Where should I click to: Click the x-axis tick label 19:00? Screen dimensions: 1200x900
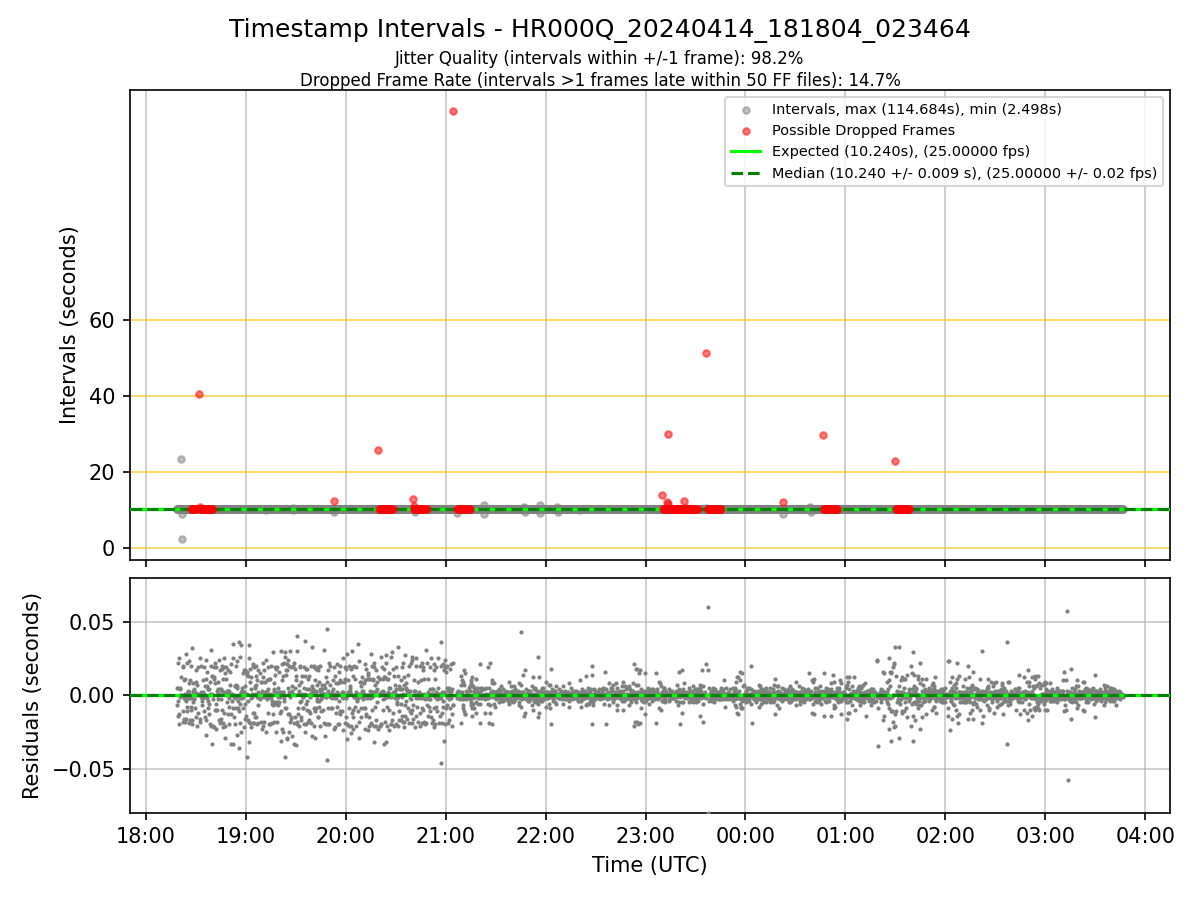point(246,834)
